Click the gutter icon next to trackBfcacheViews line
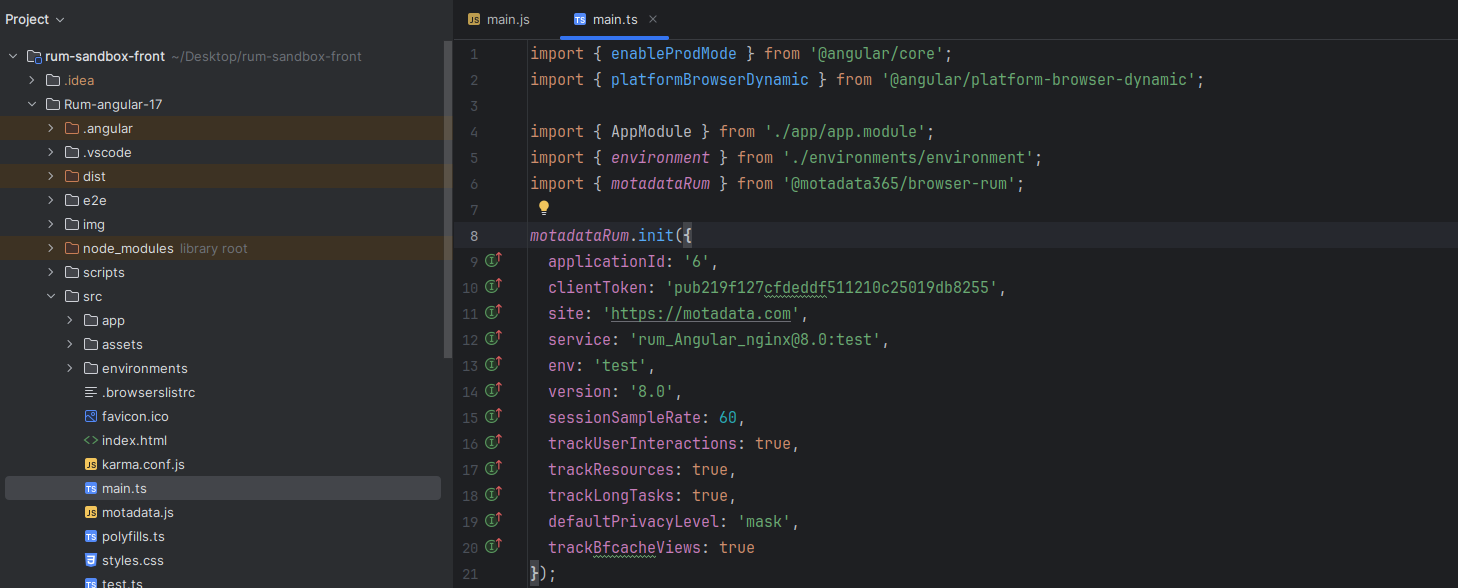Image resolution: width=1458 pixels, height=588 pixels. [492, 546]
